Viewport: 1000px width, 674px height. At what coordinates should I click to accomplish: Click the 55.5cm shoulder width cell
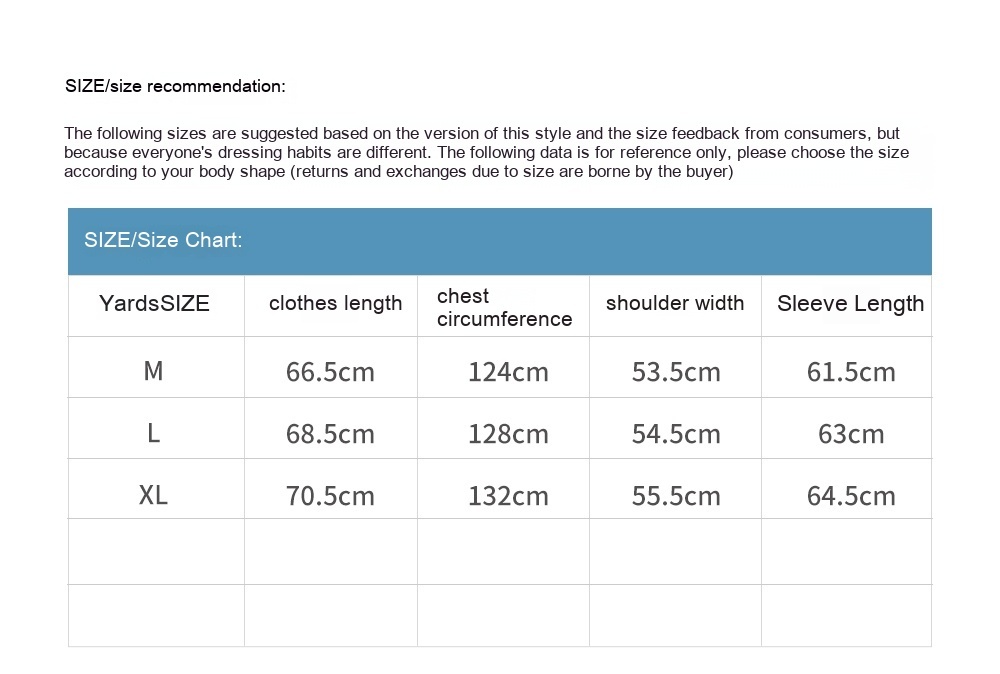click(x=676, y=496)
